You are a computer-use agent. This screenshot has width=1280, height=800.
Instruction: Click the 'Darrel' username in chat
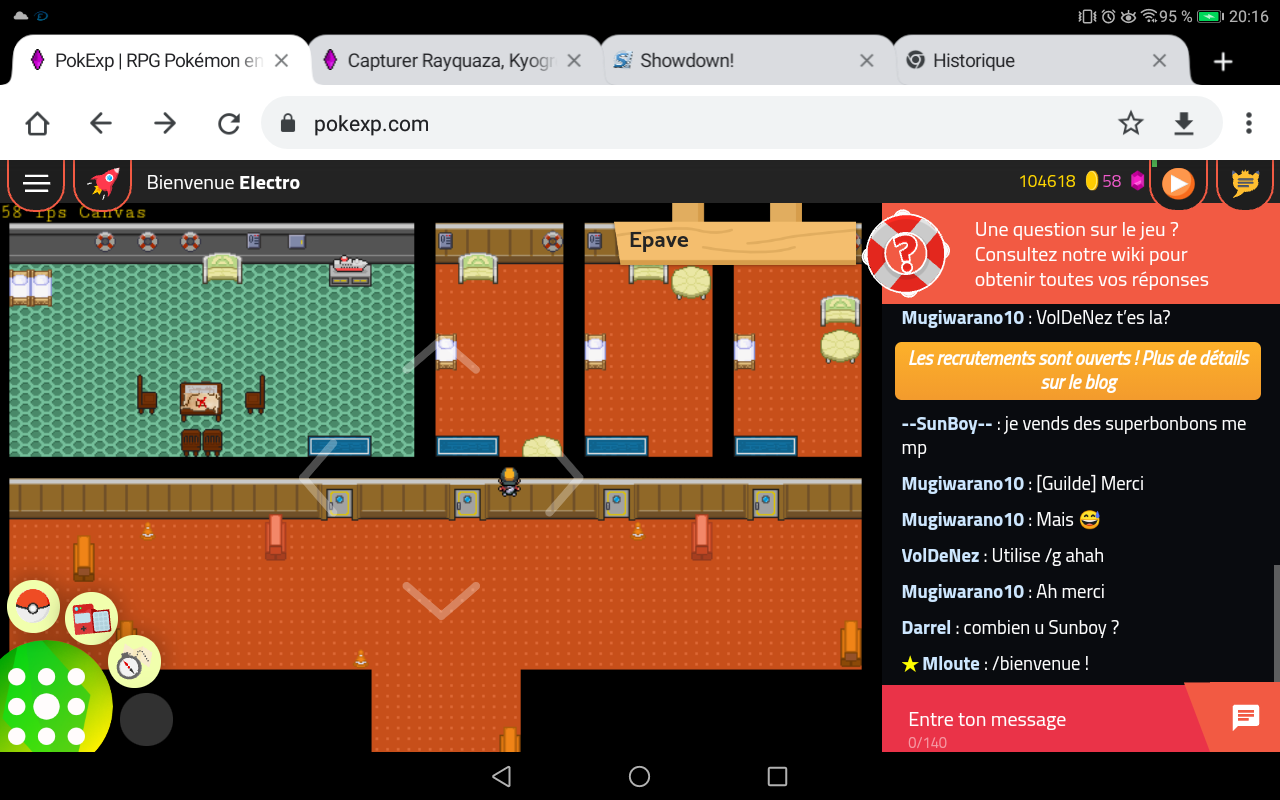926,628
